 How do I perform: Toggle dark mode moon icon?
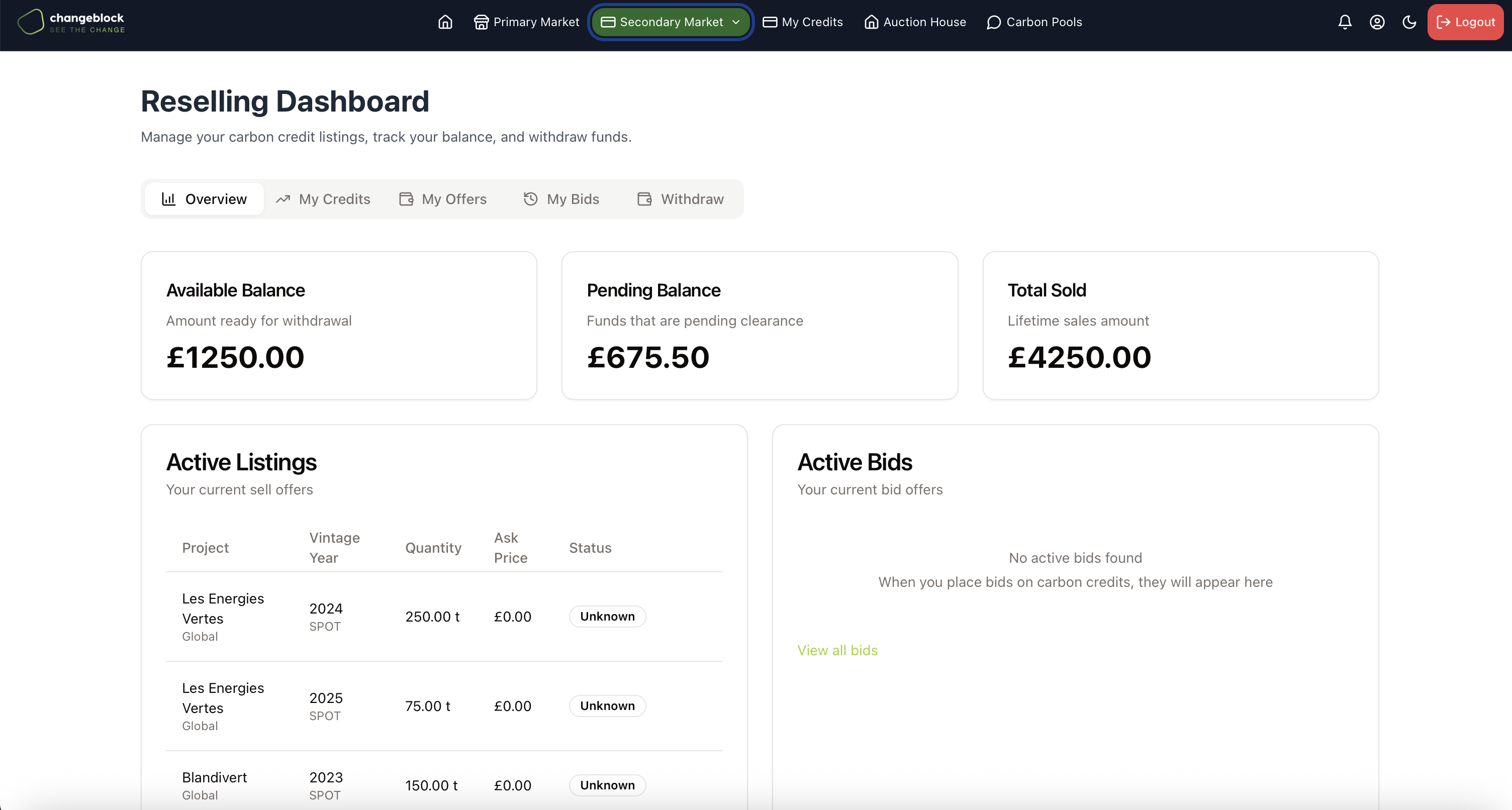(x=1409, y=22)
